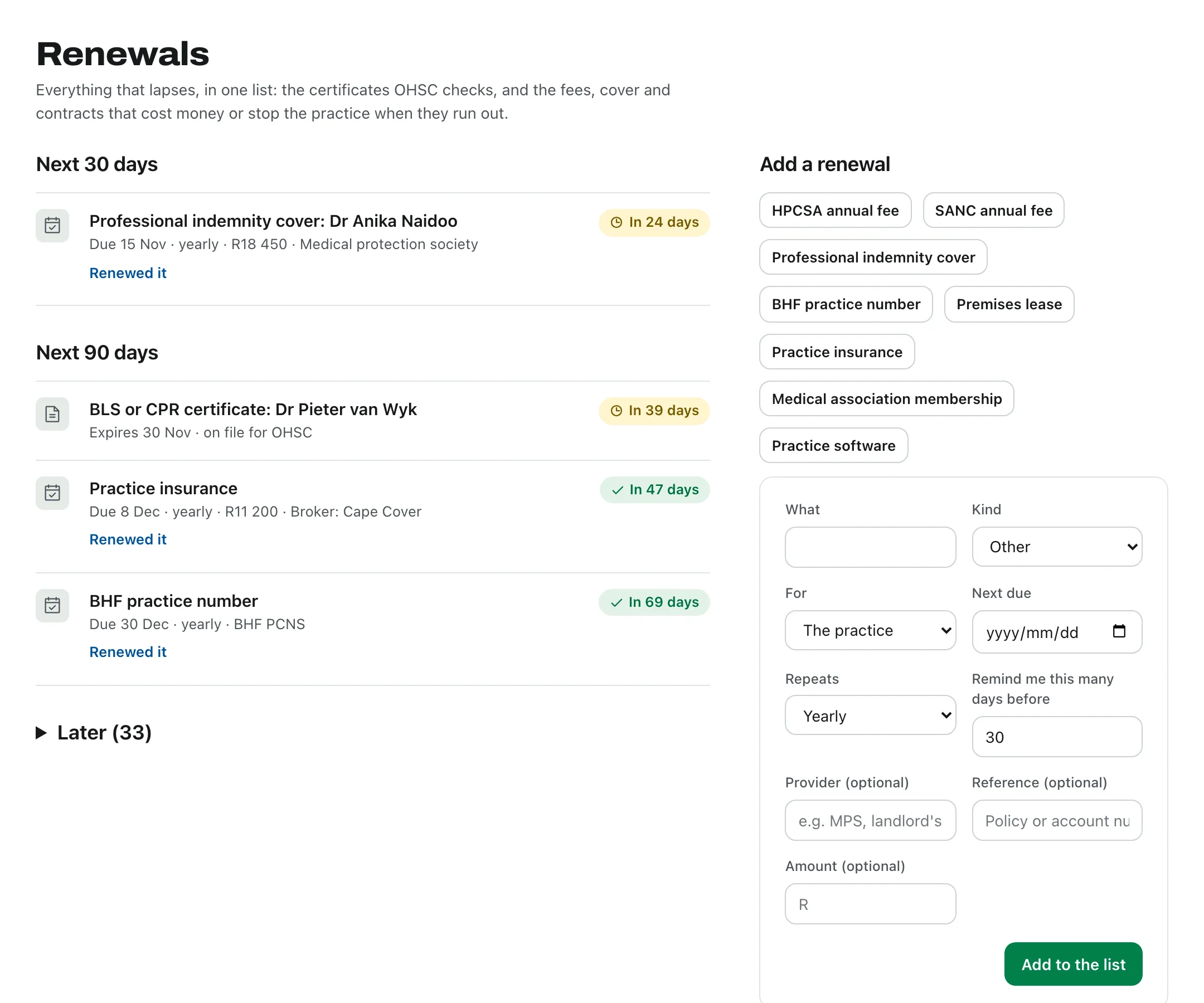
Task: Click 'Due 30 Dec · yearly · BHF PCNS' details
Action: tap(197, 624)
